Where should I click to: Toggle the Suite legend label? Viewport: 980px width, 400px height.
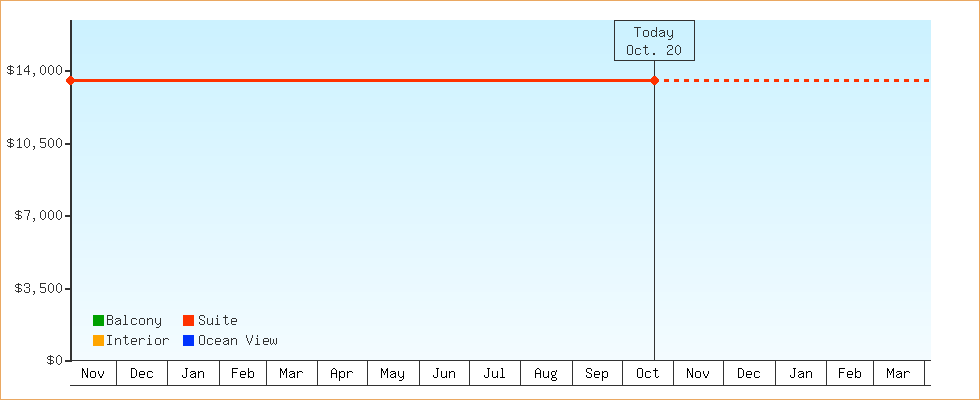(217, 321)
